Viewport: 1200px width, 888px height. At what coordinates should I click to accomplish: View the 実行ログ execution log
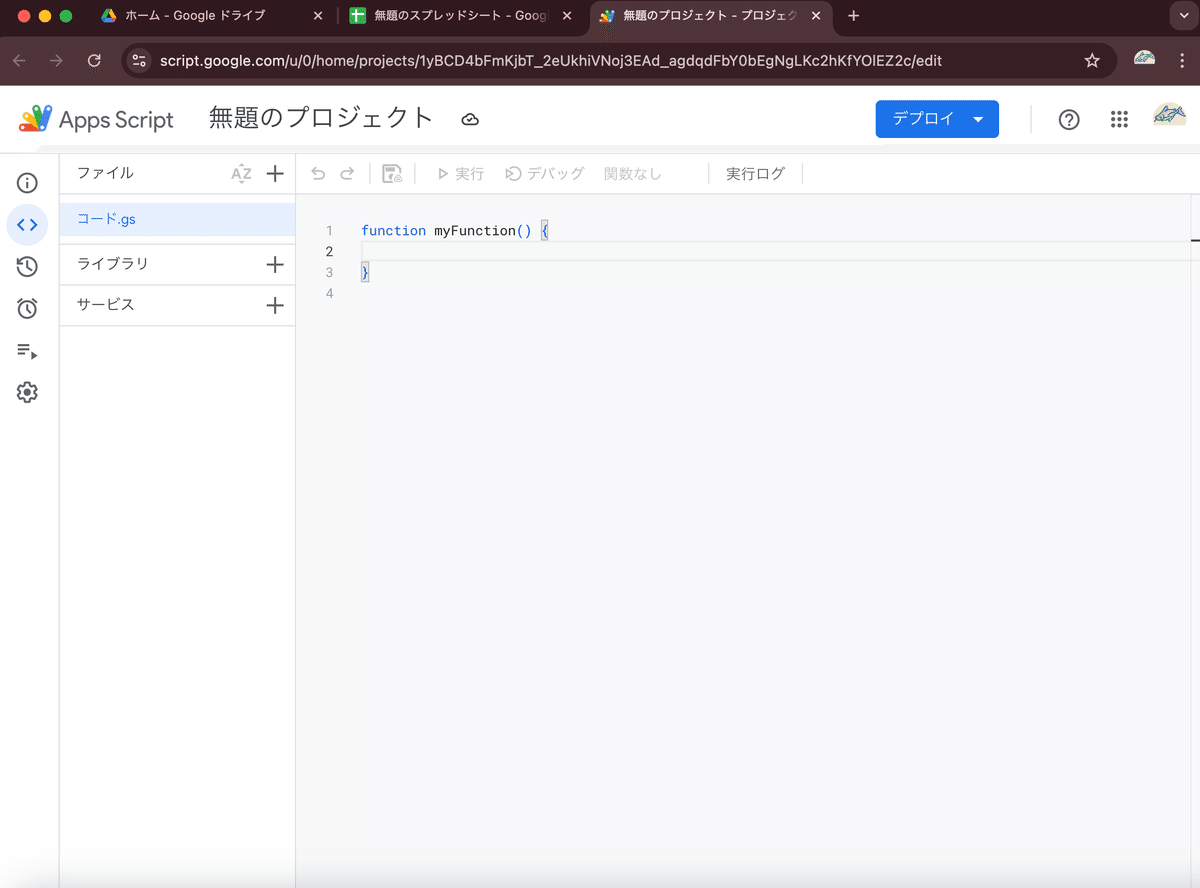(x=756, y=172)
